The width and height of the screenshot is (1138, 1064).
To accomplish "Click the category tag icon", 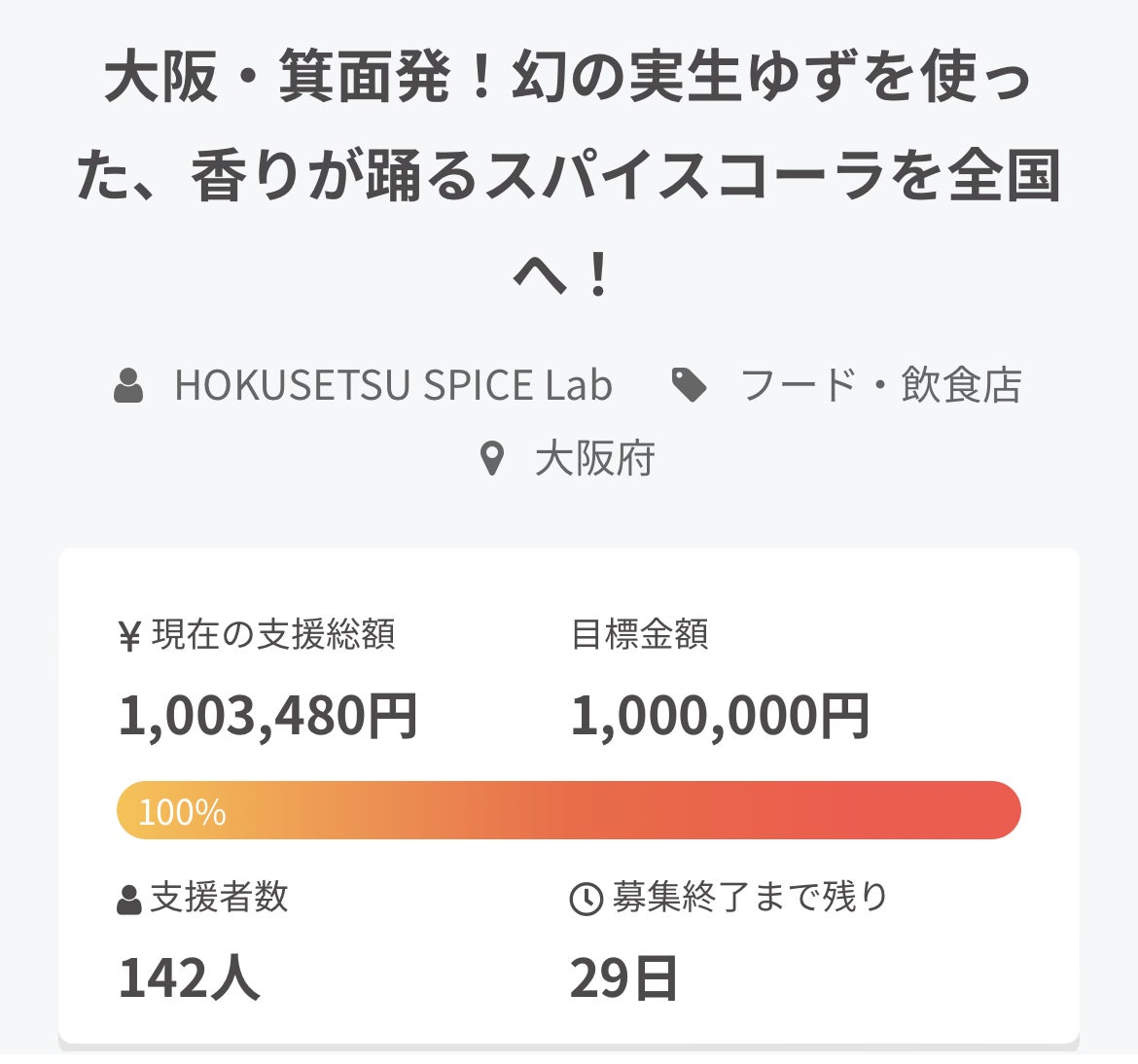I will click(x=690, y=385).
